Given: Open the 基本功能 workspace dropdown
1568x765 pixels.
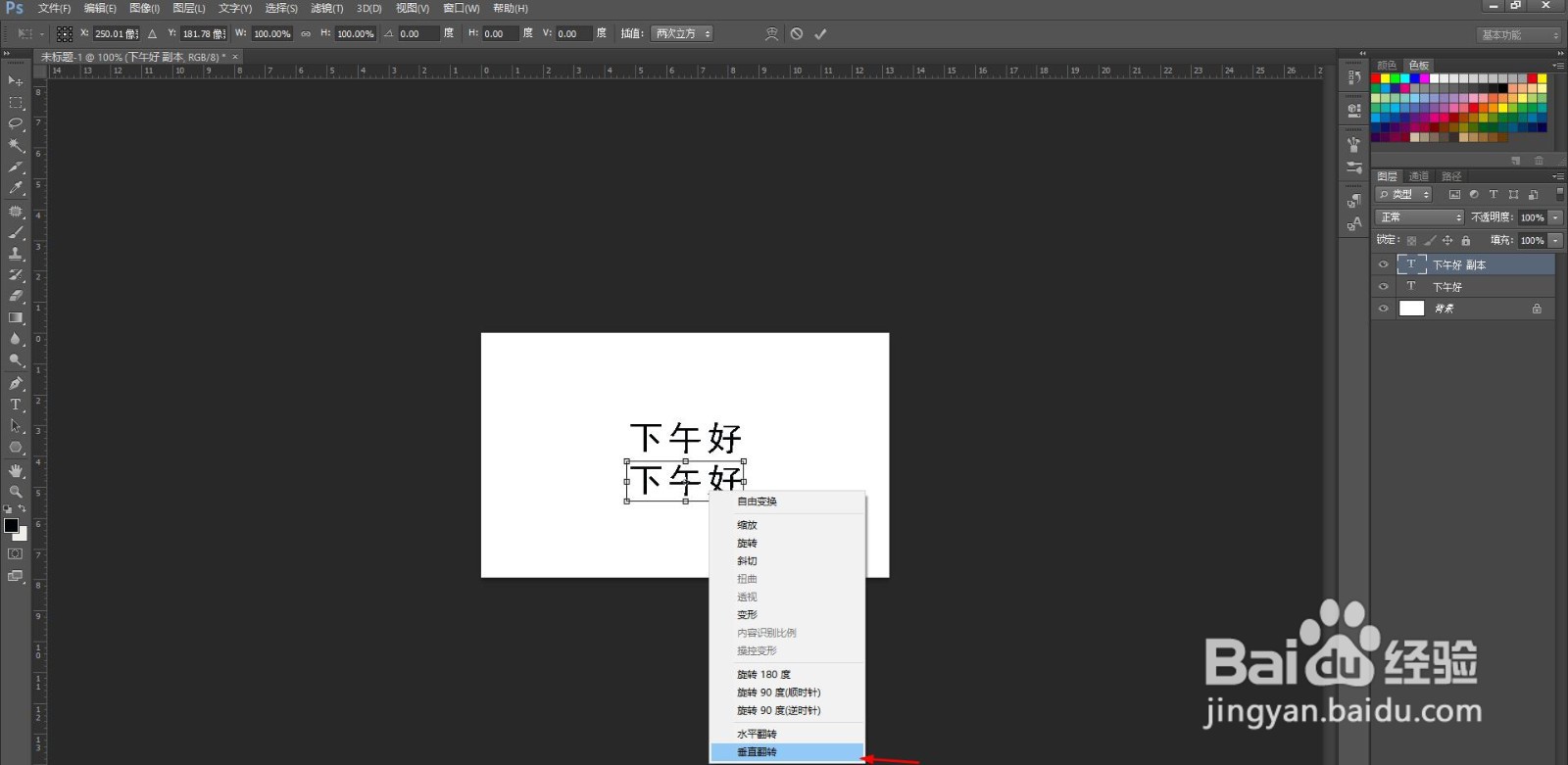Looking at the screenshot, I should (x=1519, y=34).
